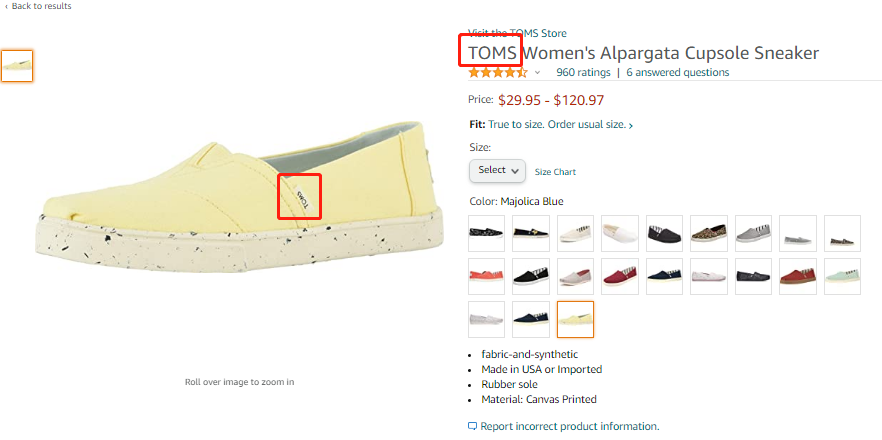Open the Size Chart link
Image resolution: width=882 pixels, height=440 pixels.
[x=555, y=172]
